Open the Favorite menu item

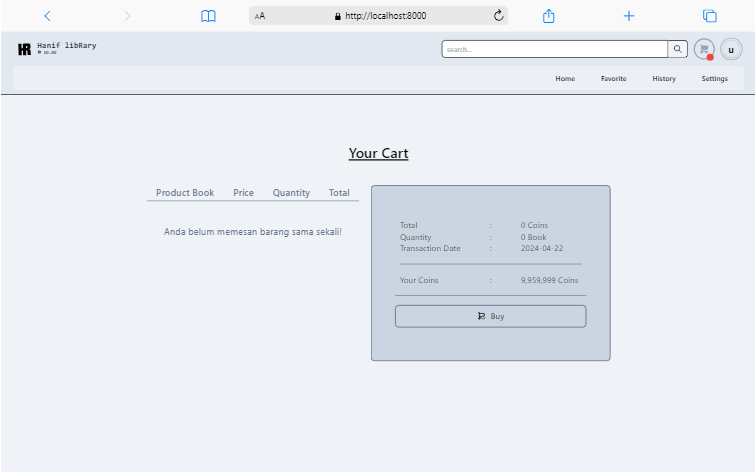click(613, 79)
